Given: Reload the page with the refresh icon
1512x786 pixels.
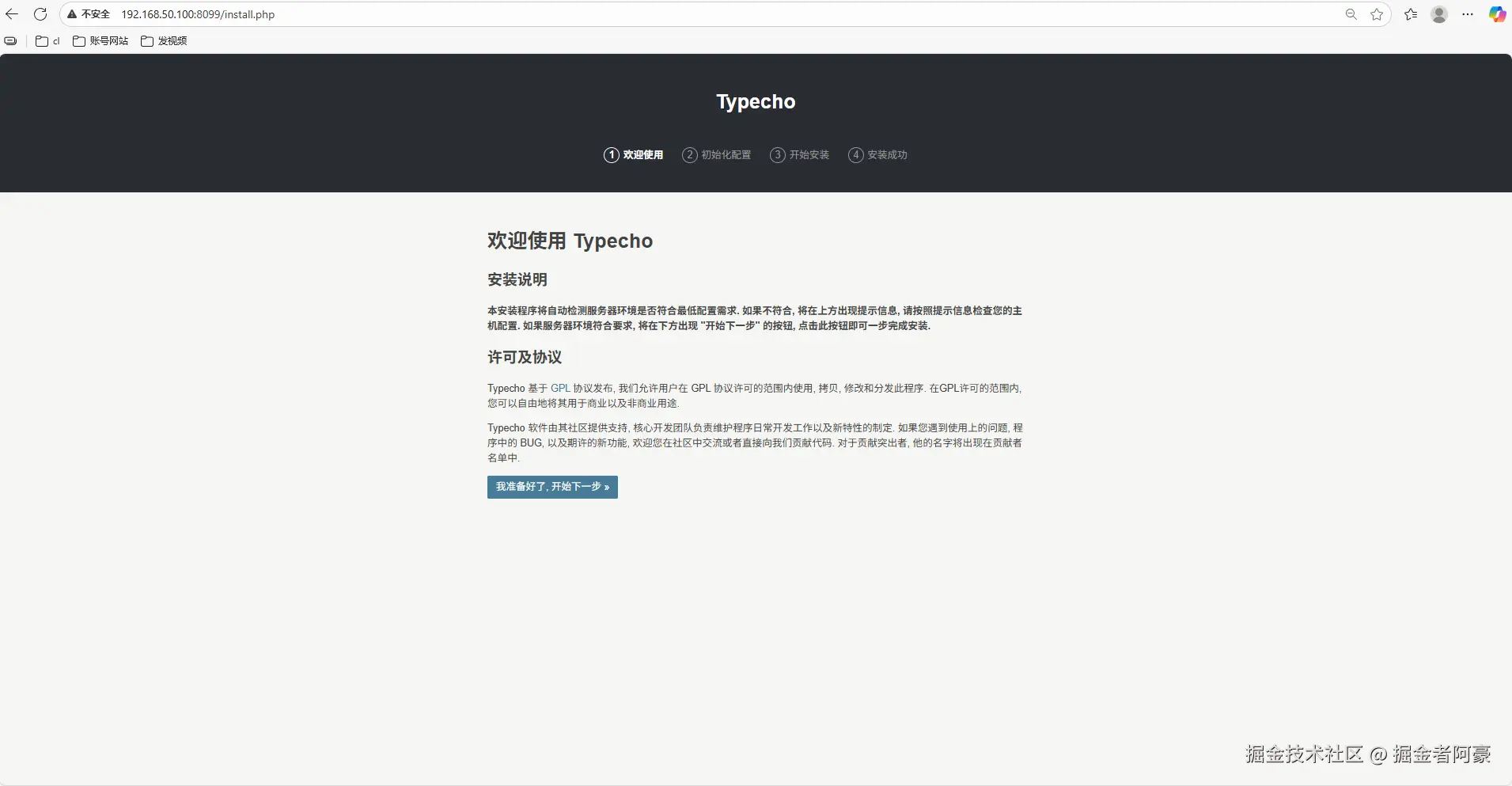Looking at the screenshot, I should 40,14.
